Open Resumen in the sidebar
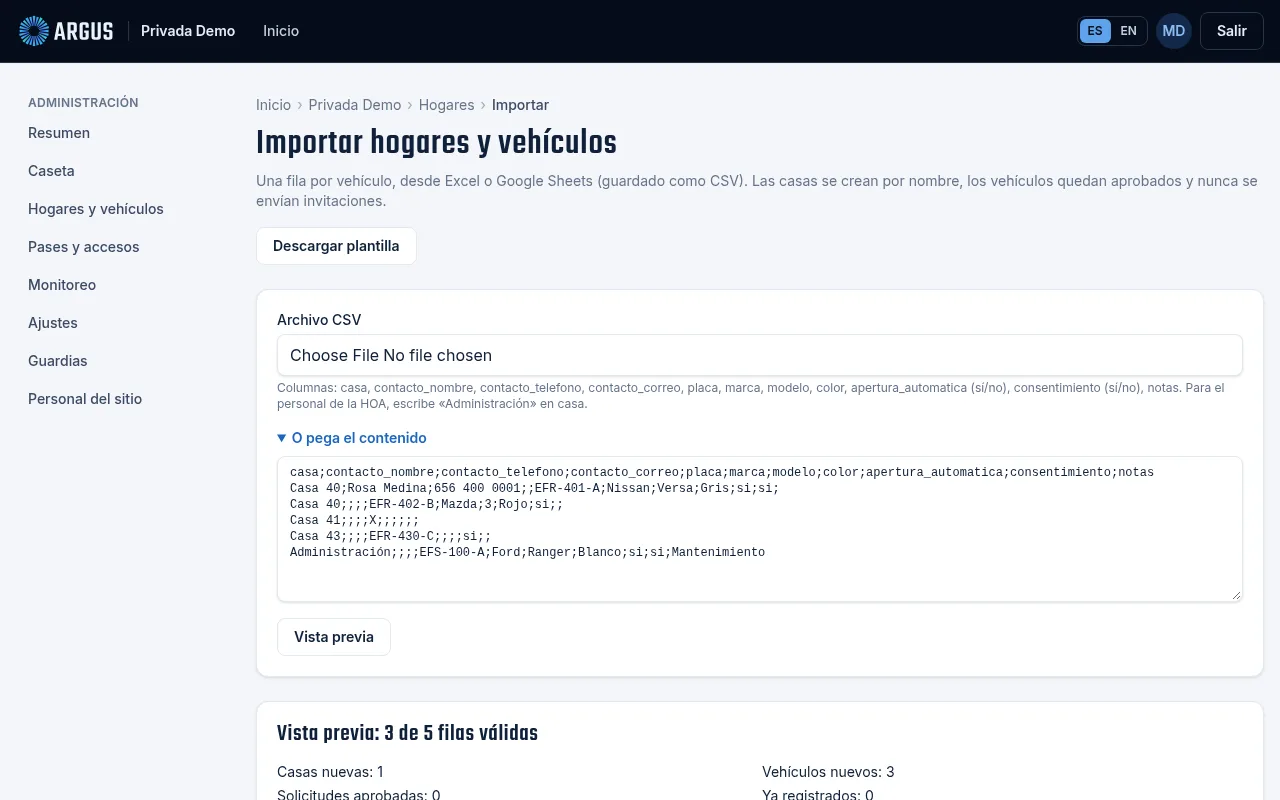Screen dimensions: 1280x800 pyautogui.click(x=59, y=133)
